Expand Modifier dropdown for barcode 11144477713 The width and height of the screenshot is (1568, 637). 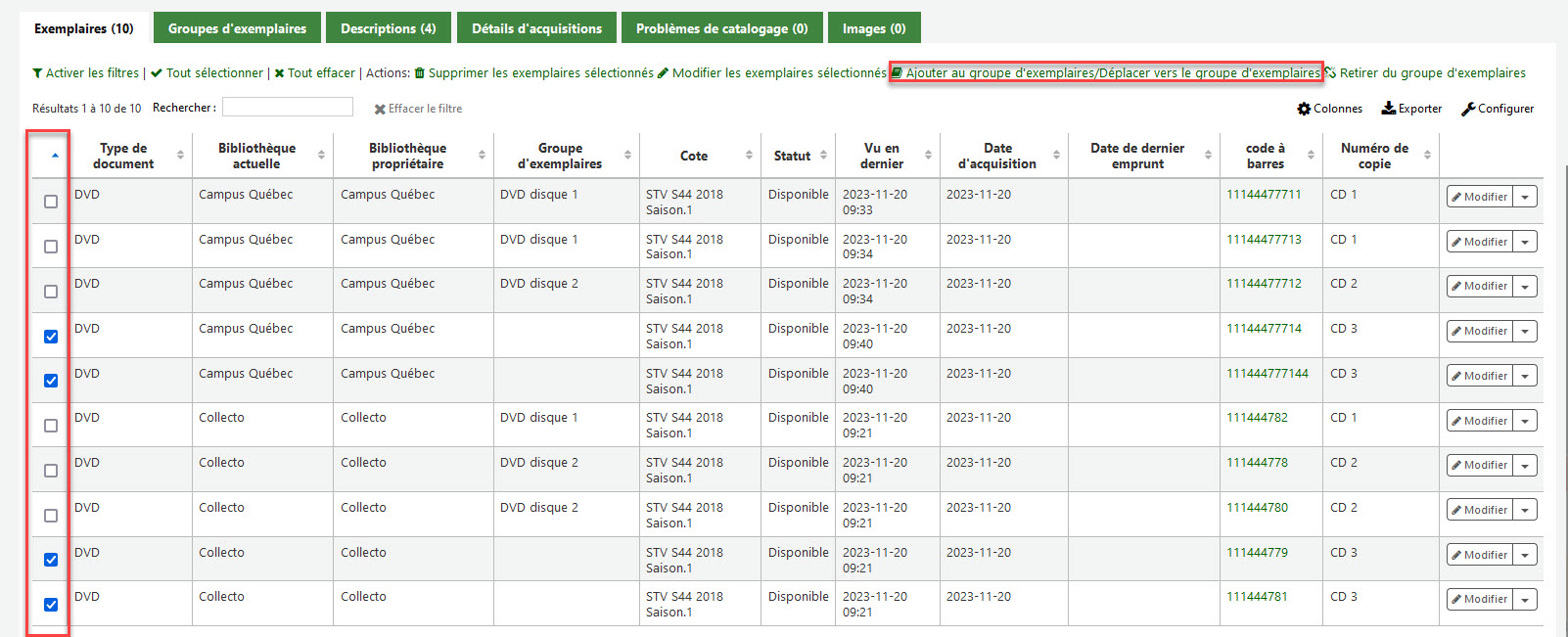(x=1525, y=242)
